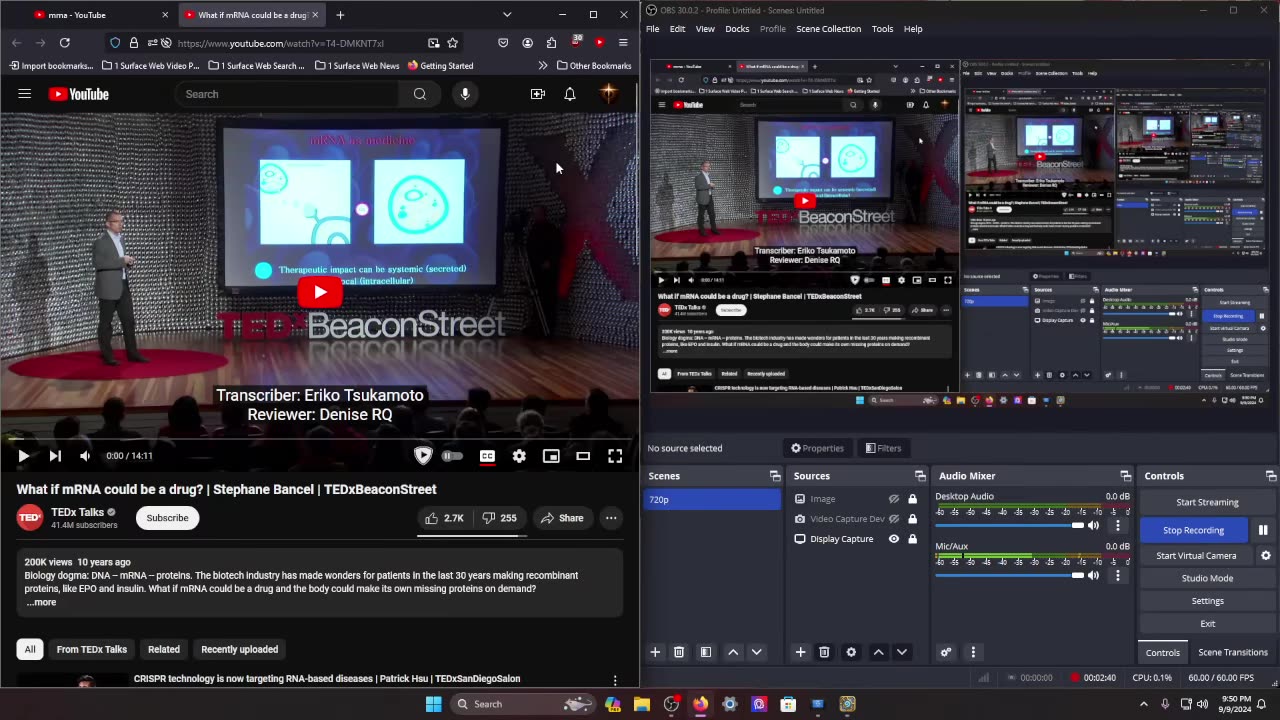Select the Recently uploaded chip
The height and width of the screenshot is (720, 1280).
point(239,649)
